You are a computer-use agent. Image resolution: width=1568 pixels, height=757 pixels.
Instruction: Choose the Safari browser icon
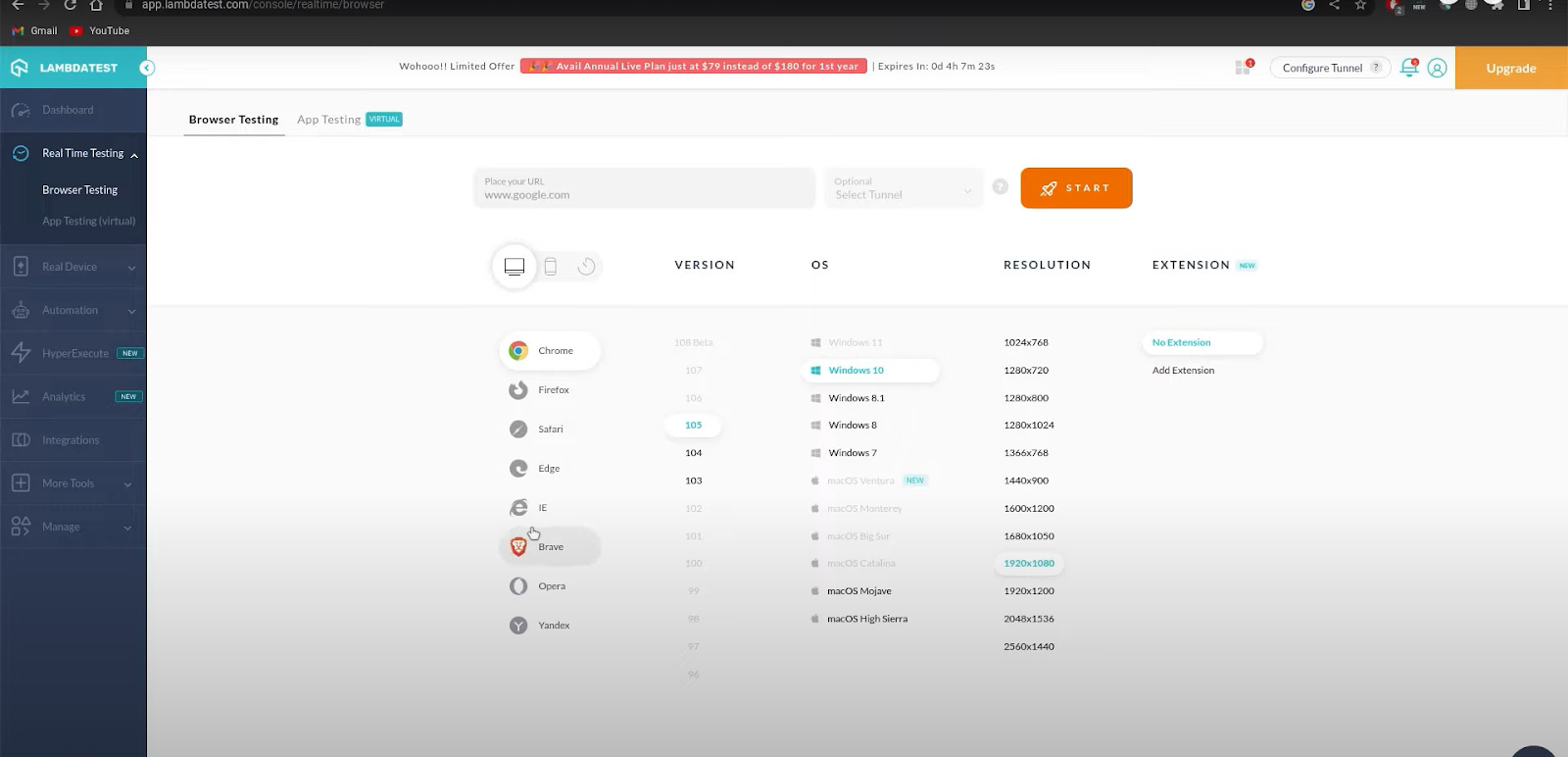pos(518,429)
